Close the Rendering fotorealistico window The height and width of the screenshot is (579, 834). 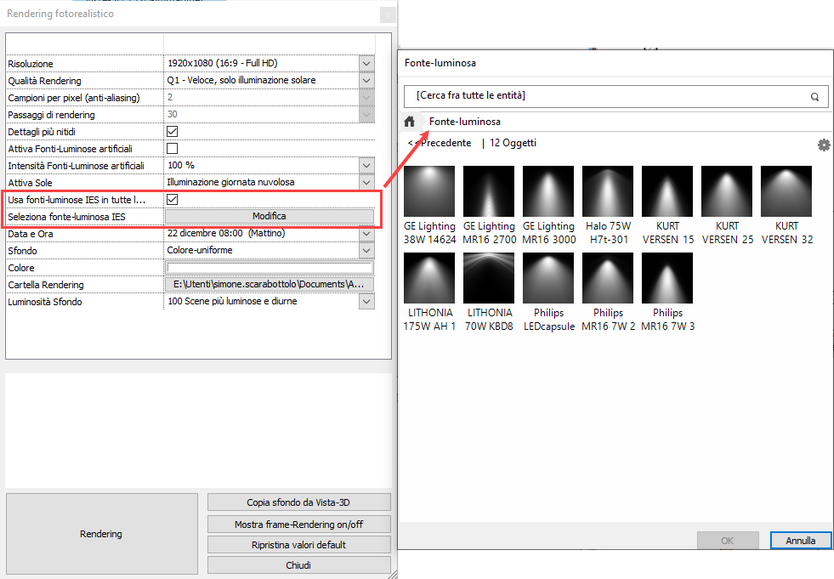click(388, 15)
